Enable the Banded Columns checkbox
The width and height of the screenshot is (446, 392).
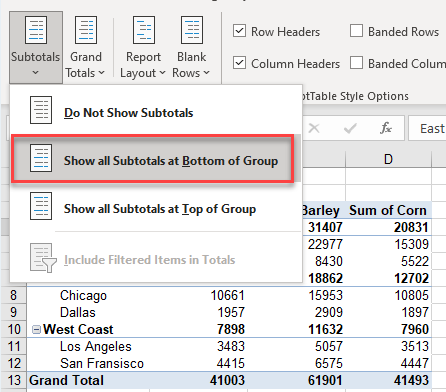[356, 63]
